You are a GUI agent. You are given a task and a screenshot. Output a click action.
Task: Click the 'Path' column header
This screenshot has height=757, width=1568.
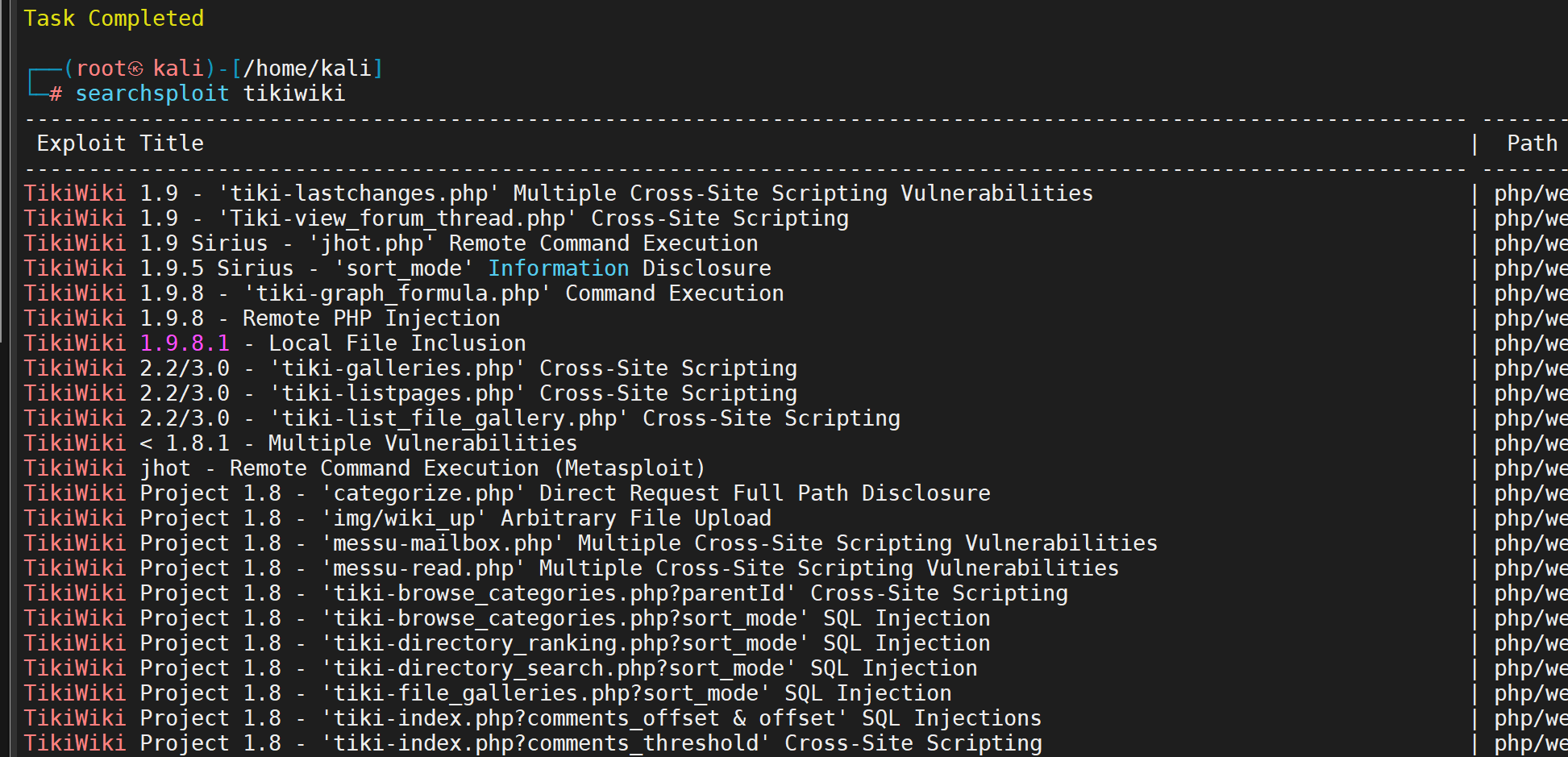[x=1532, y=143]
